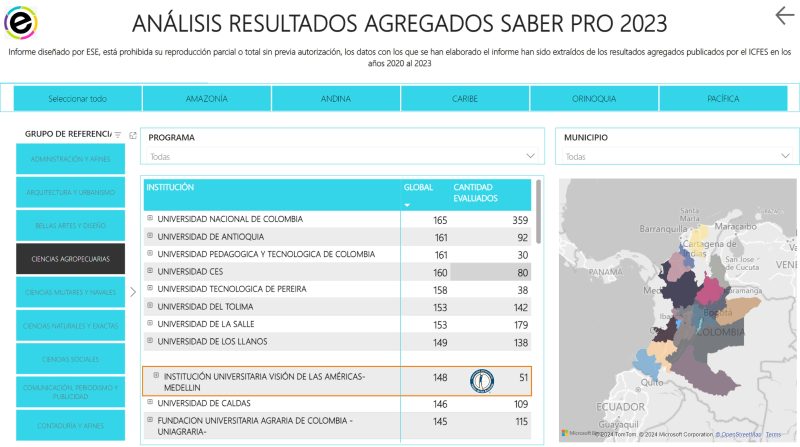Expand the Universidad Nacional de Colombia row
800x447 pixels.
[x=150, y=219]
